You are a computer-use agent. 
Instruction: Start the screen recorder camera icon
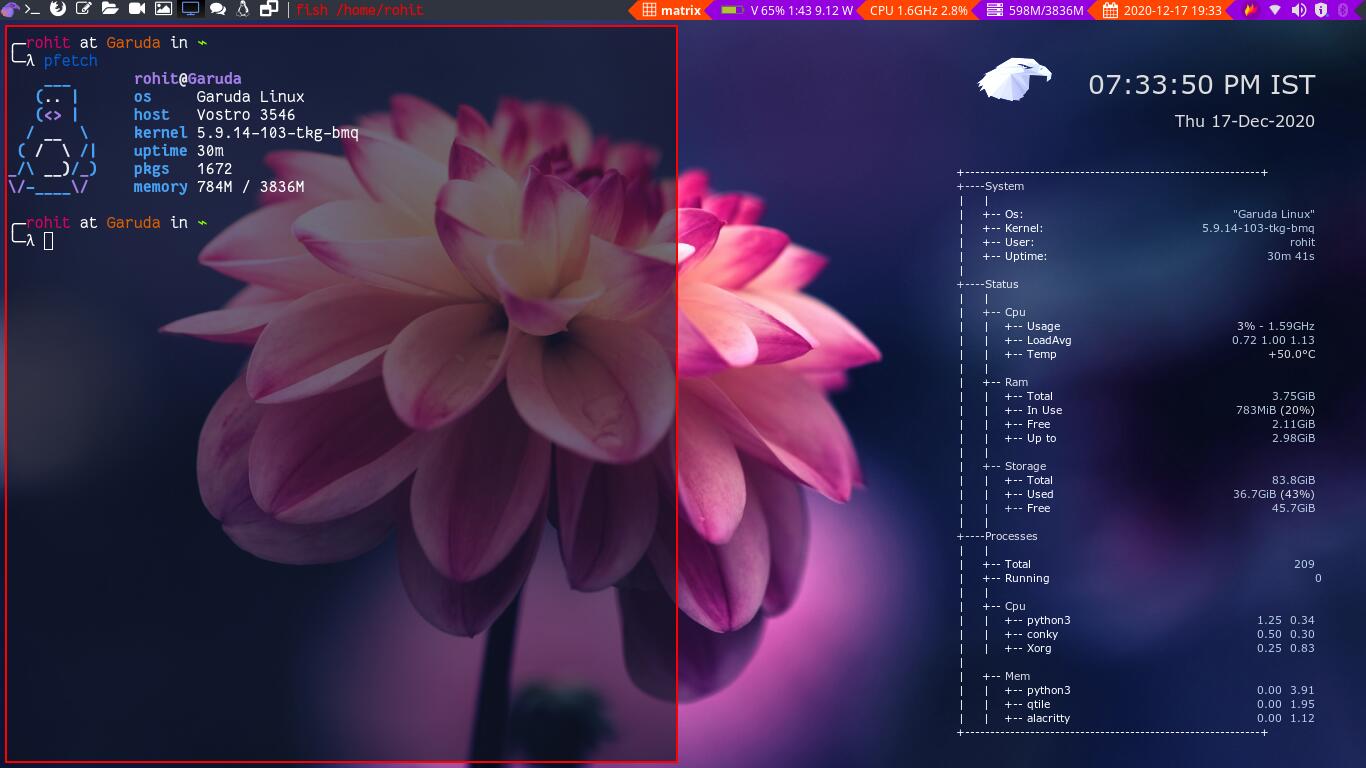[x=135, y=8]
